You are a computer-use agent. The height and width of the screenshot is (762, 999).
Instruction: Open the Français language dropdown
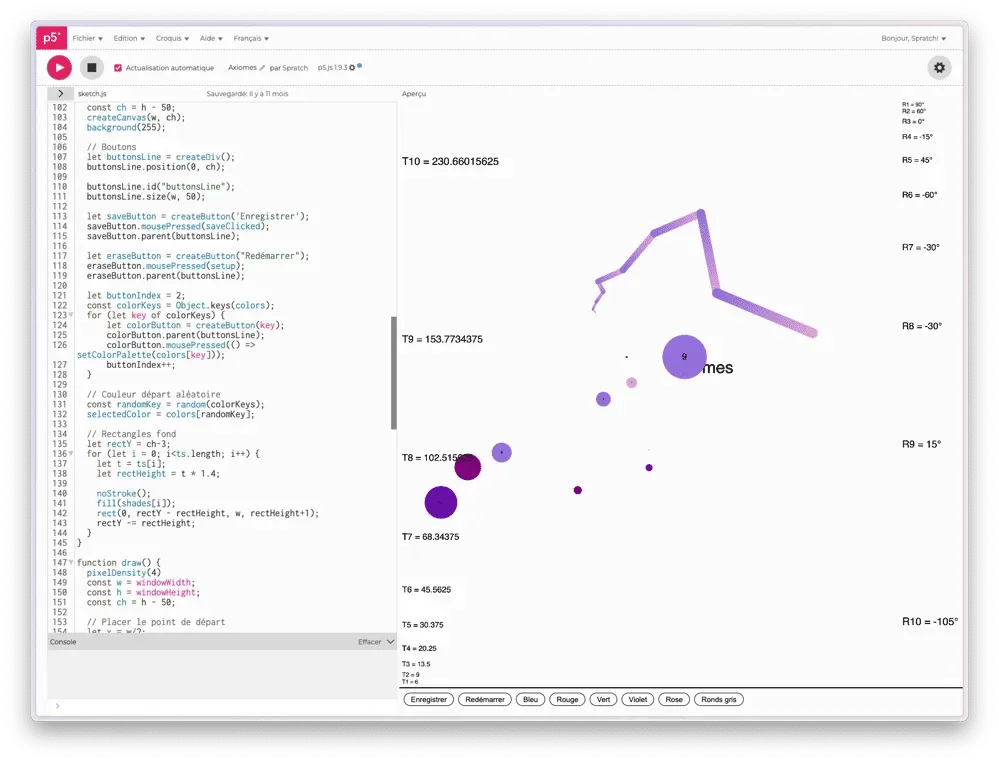(251, 38)
